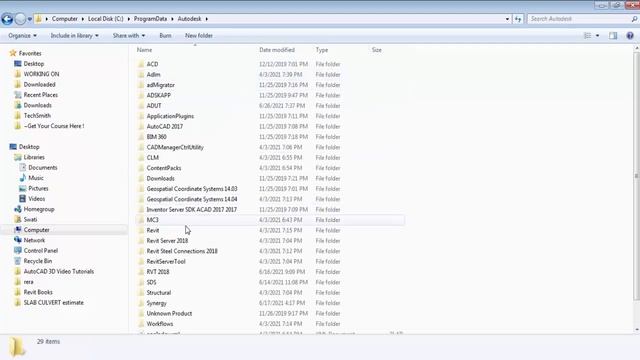The image size is (640, 360).
Task: Click Local Disk (C:) in the breadcrumb
Action: click(106, 19)
